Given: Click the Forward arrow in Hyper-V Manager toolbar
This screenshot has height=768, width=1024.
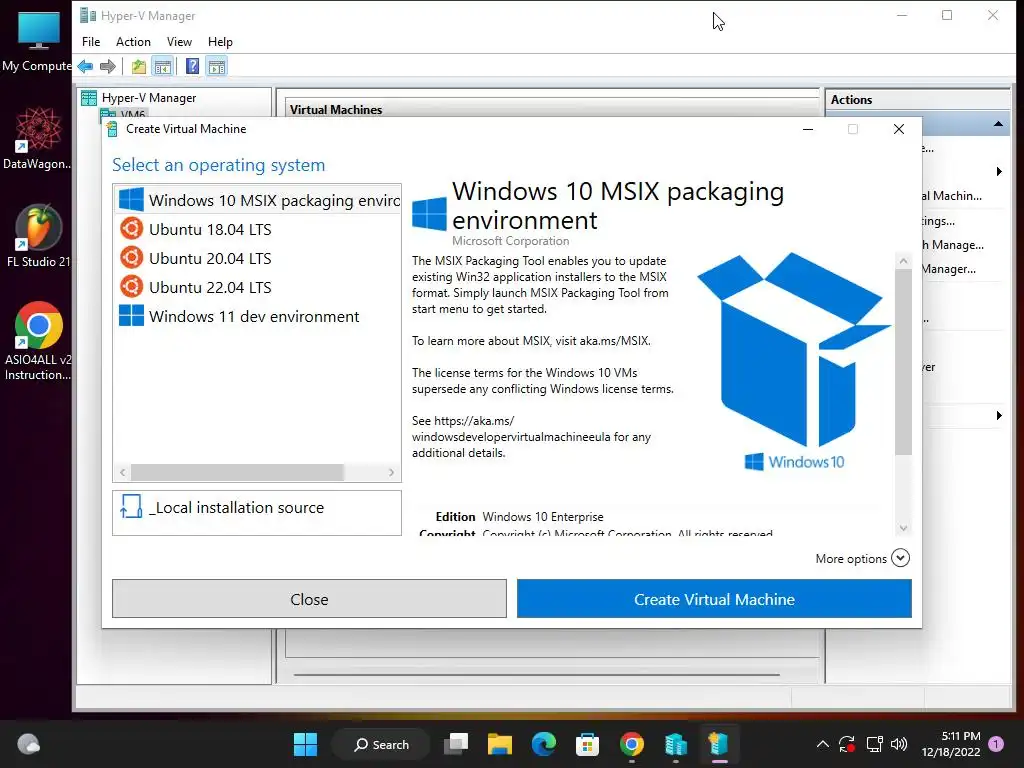Looking at the screenshot, I should (108, 67).
